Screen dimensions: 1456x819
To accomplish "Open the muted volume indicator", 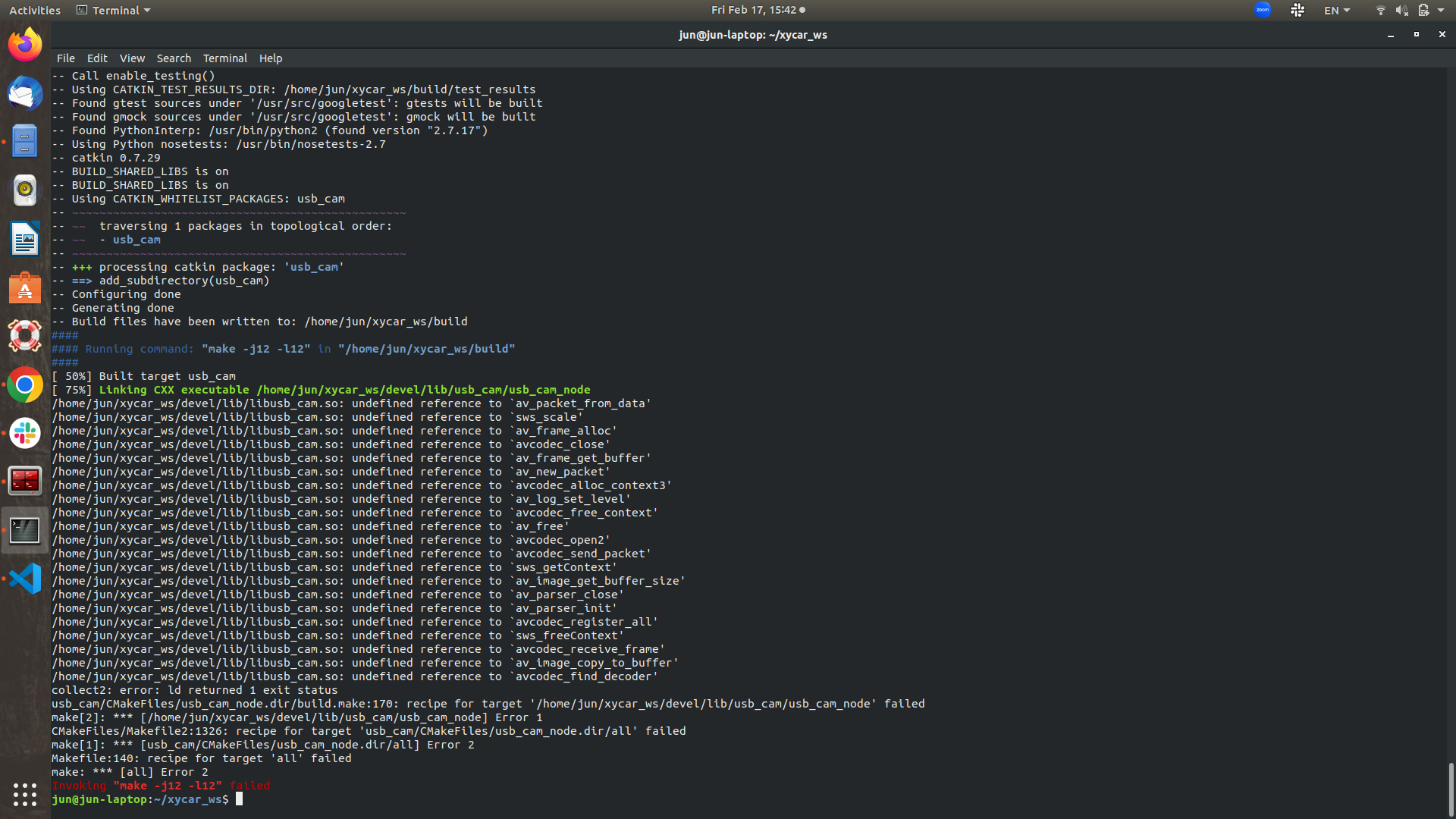I will coord(1401,10).
